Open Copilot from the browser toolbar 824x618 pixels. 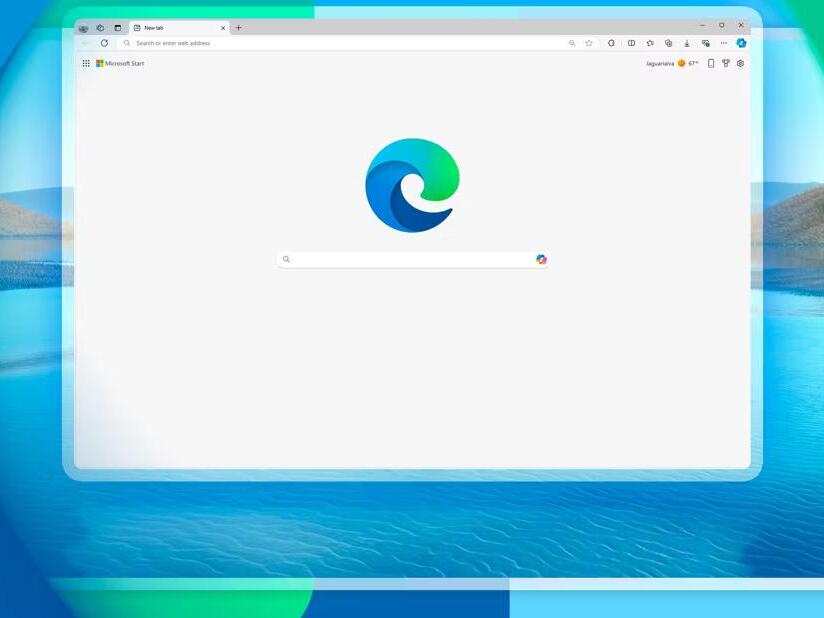[741, 43]
